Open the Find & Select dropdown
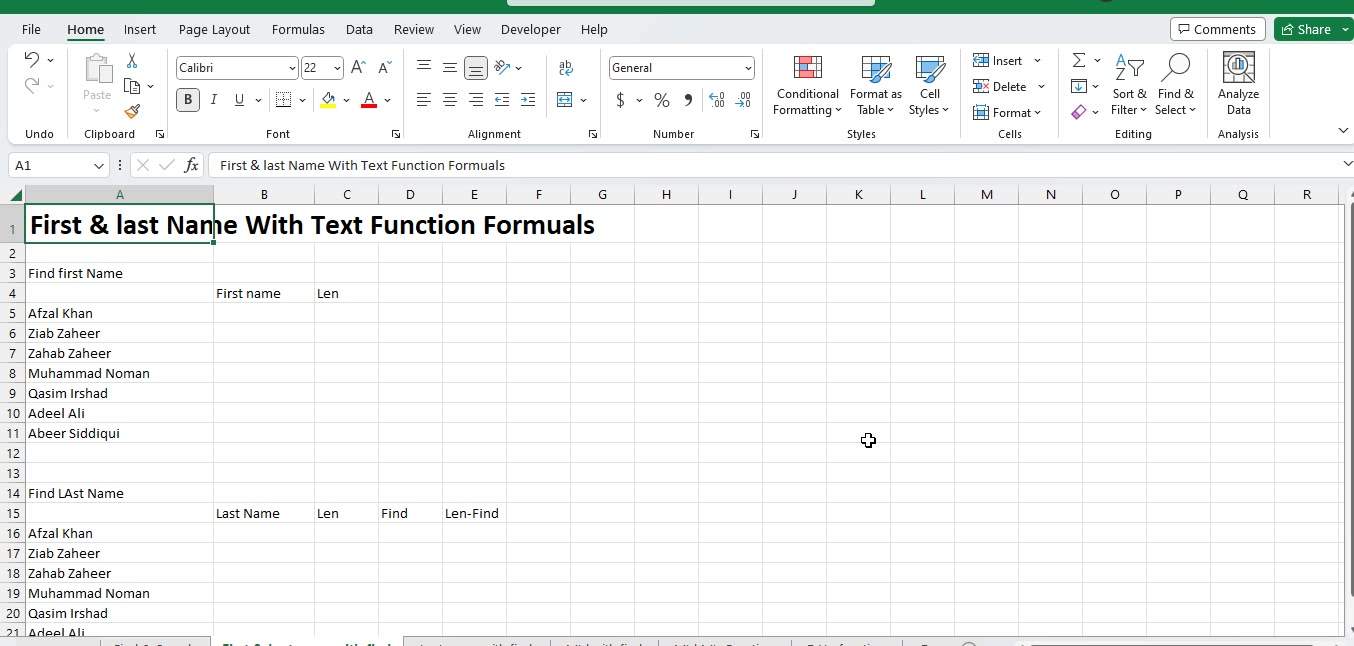This screenshot has width=1354, height=646. point(1176,85)
